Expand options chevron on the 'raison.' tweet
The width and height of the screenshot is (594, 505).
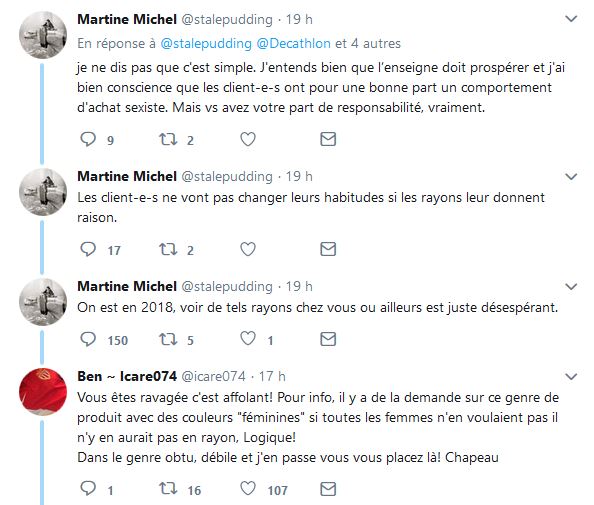571,176
